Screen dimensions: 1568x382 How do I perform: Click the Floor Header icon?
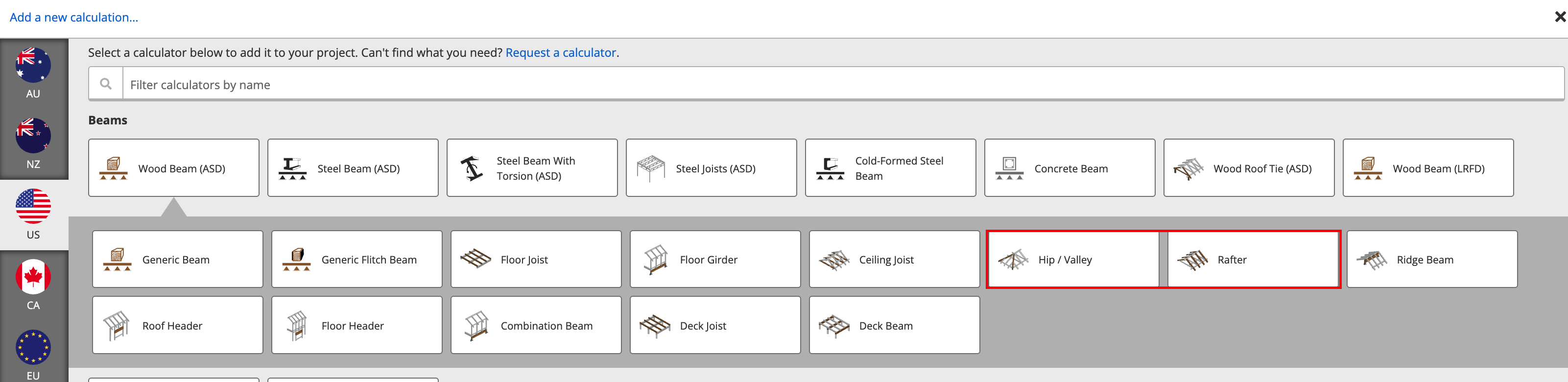click(296, 325)
